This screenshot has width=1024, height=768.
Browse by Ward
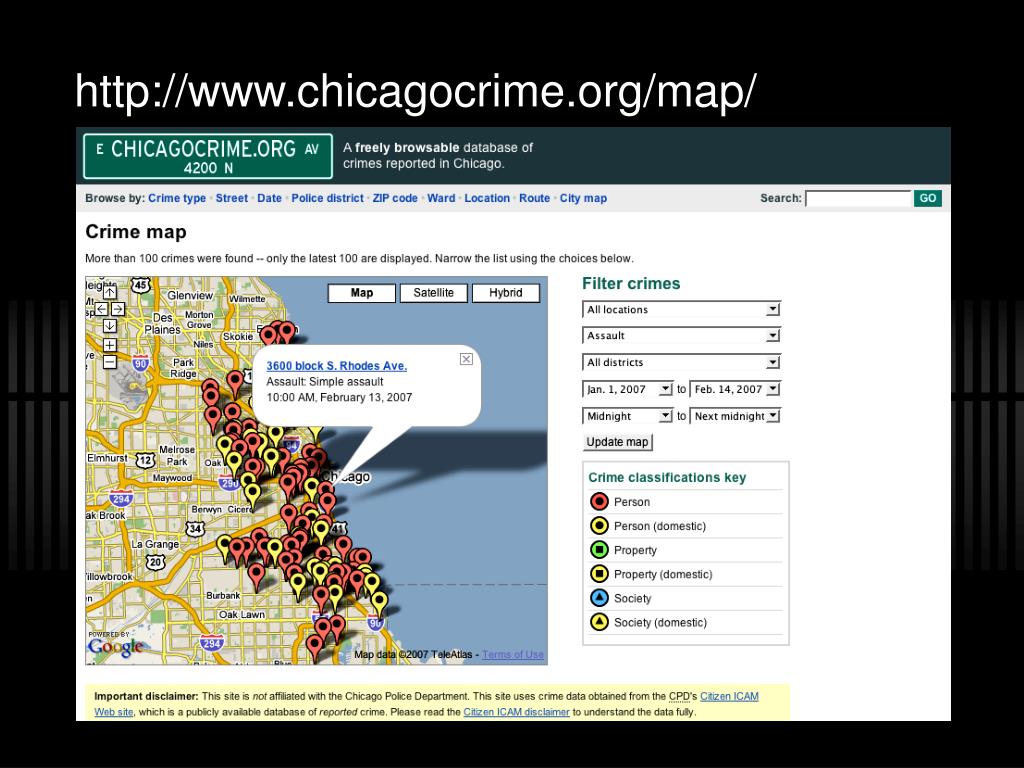441,198
